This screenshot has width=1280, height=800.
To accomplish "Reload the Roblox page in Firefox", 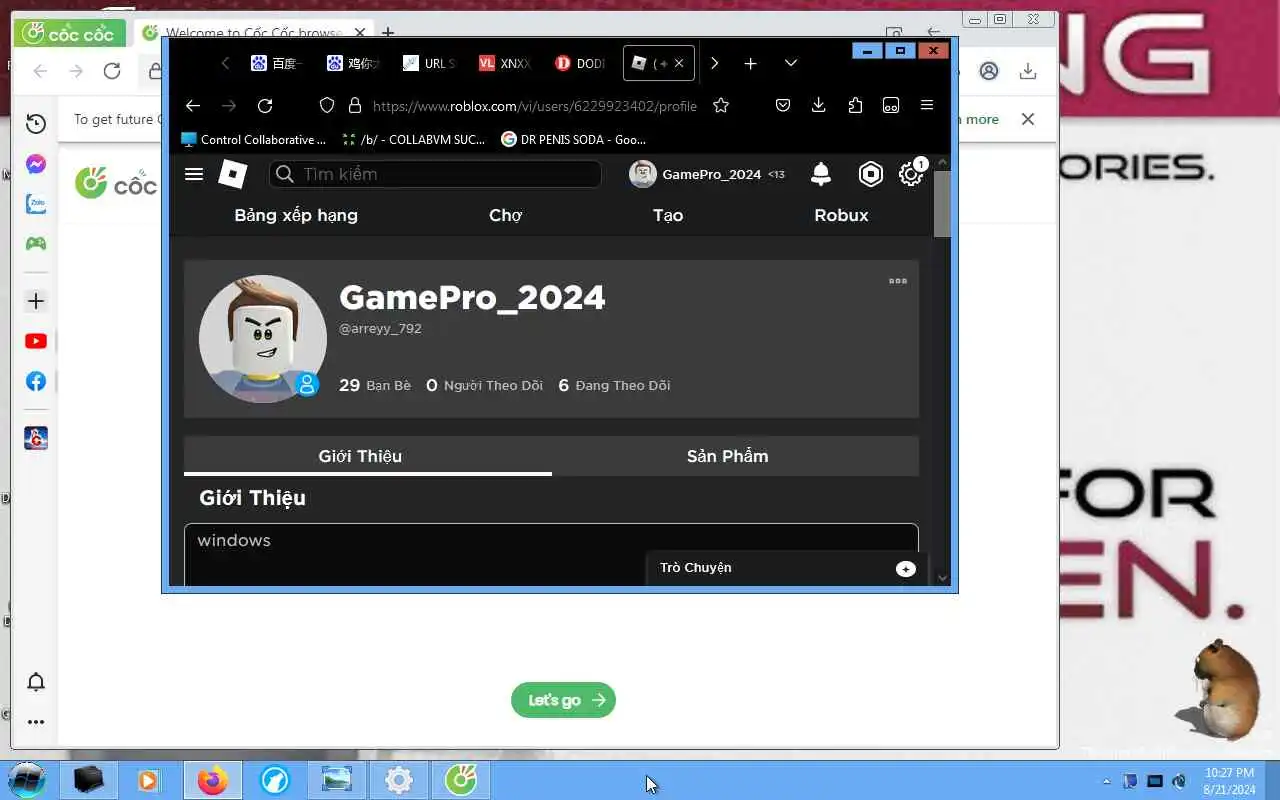I will pos(265,106).
